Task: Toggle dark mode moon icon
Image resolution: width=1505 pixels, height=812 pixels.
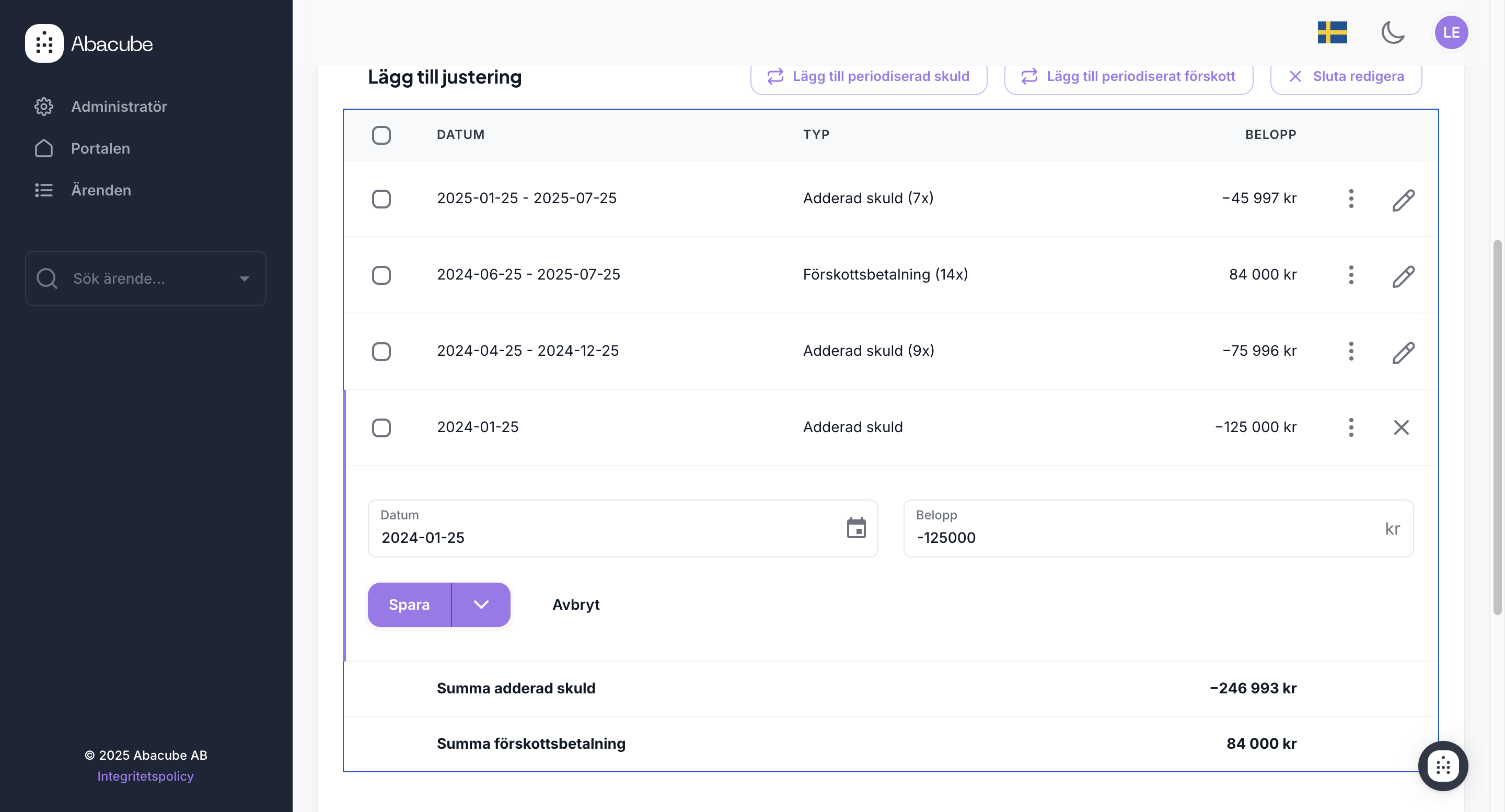Action: point(1392,32)
